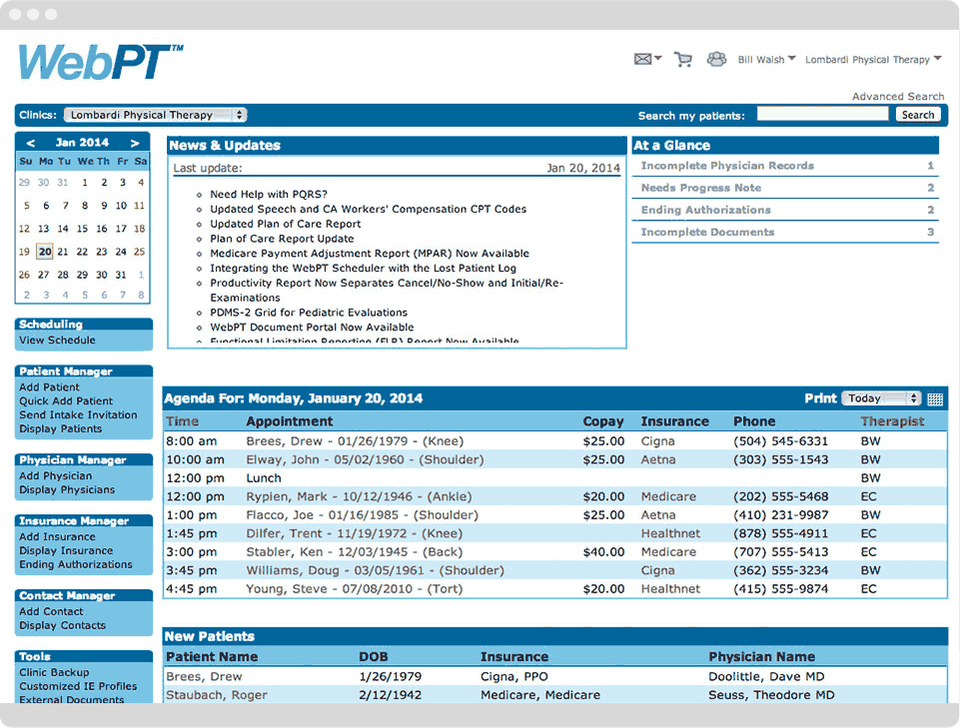Open the Today print range dropdown
This screenshot has height=728, width=960.
(x=881, y=398)
